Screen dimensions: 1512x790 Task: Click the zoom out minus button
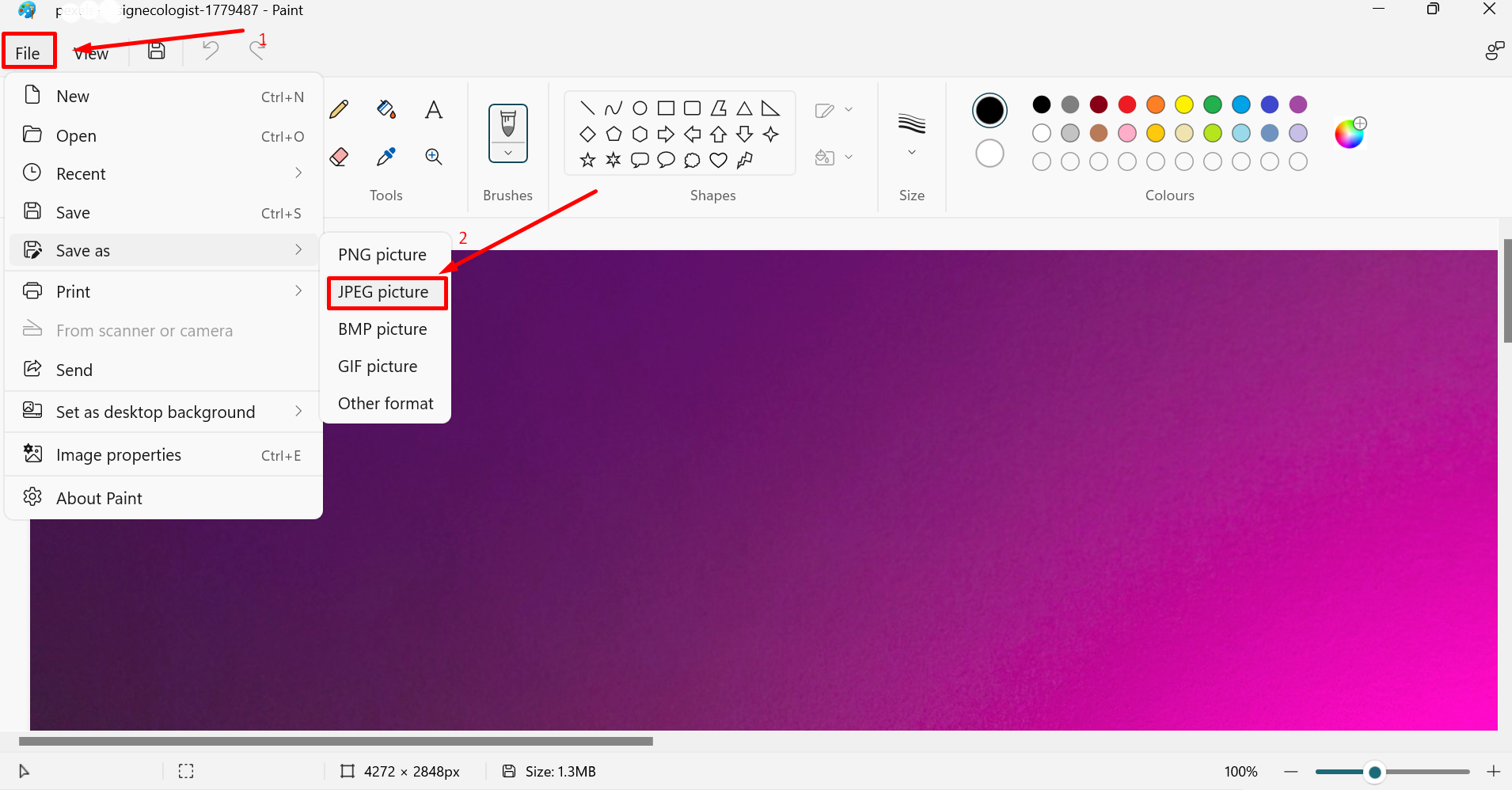(x=1291, y=771)
